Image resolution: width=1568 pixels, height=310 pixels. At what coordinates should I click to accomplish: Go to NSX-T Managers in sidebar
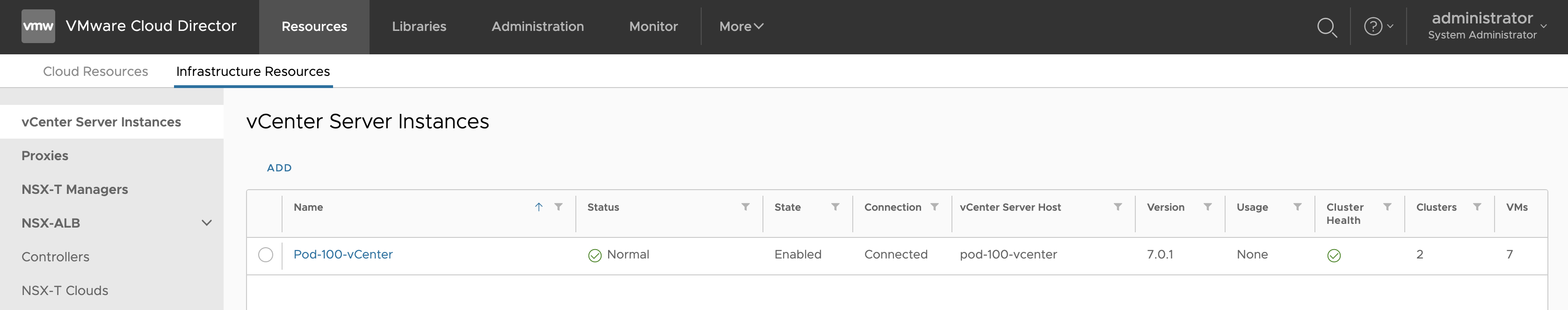(75, 189)
